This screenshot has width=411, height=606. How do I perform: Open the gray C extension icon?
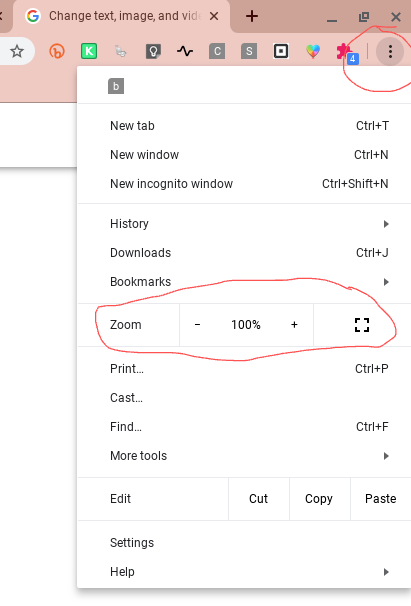pyautogui.click(x=217, y=51)
